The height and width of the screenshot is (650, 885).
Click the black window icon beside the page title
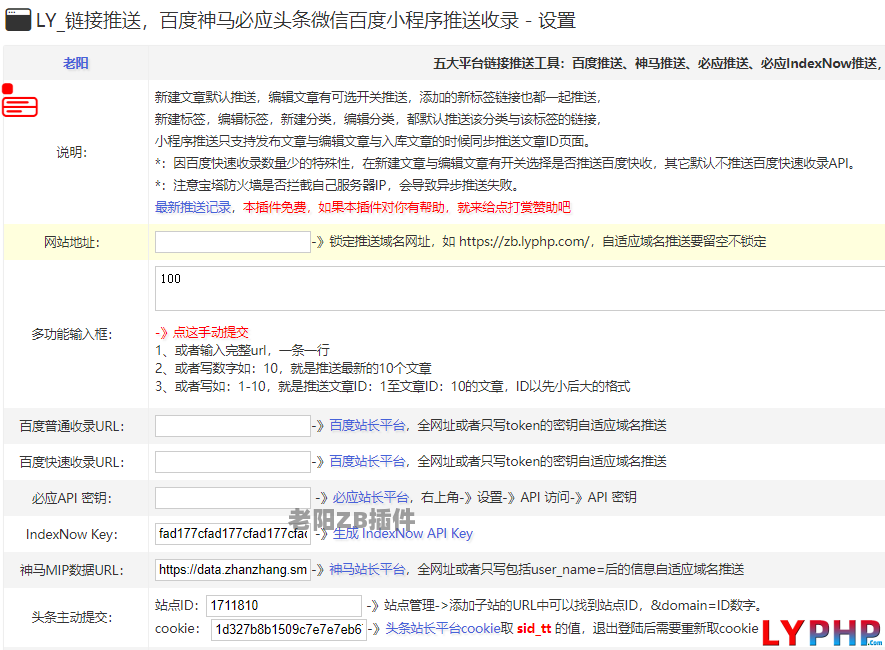tap(17, 20)
